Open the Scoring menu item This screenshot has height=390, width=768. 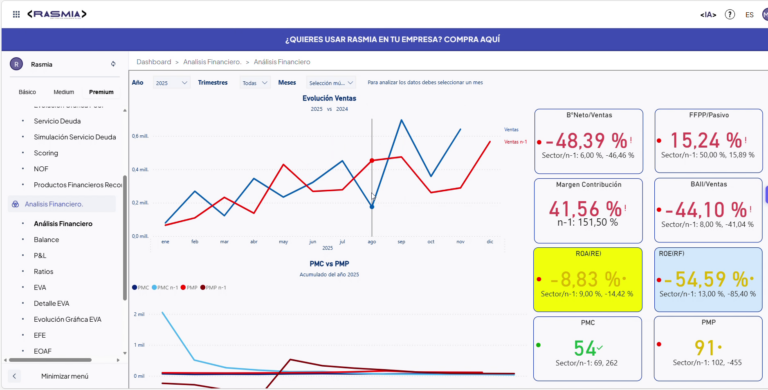46,153
